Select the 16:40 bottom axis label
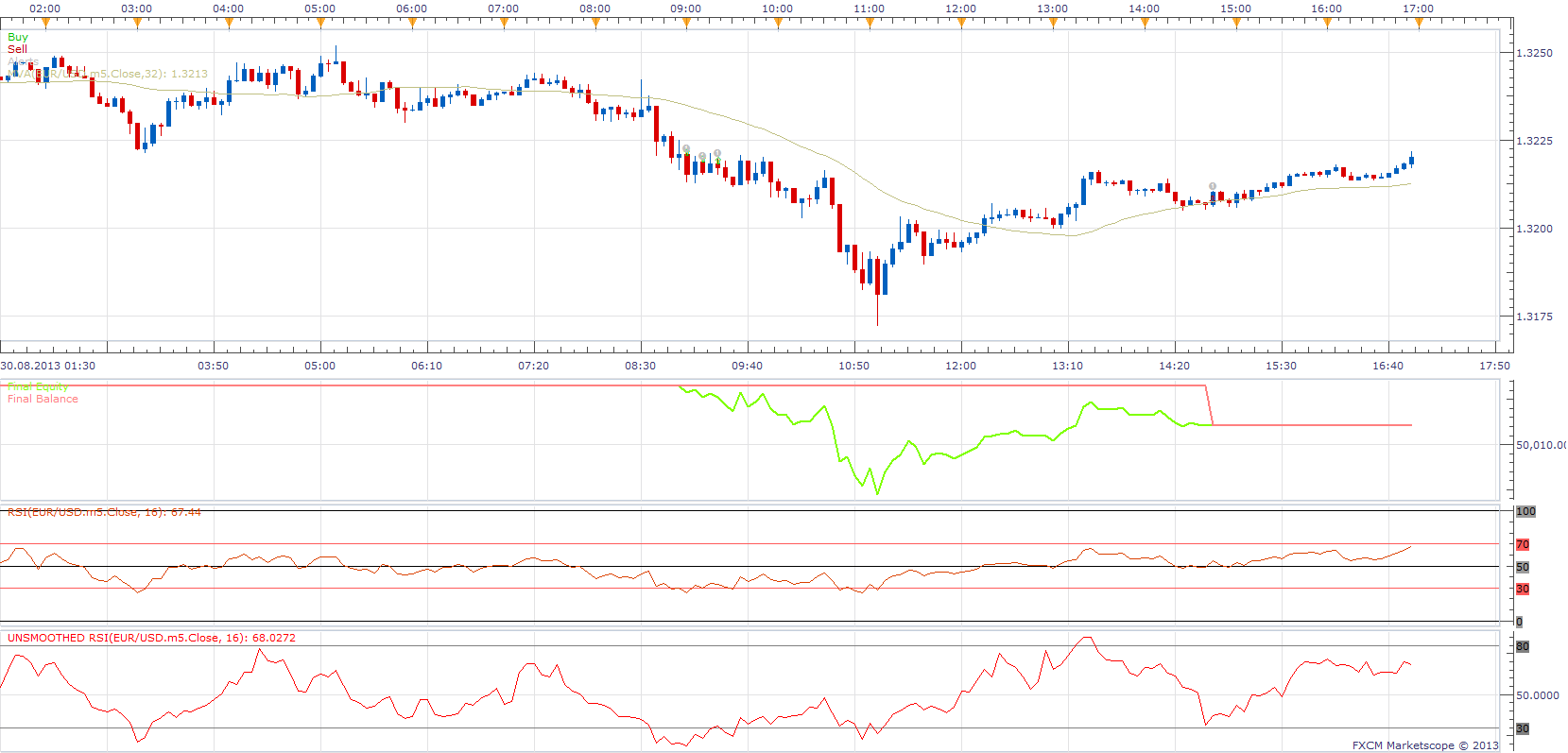The width and height of the screenshot is (1568, 753). point(1388,366)
